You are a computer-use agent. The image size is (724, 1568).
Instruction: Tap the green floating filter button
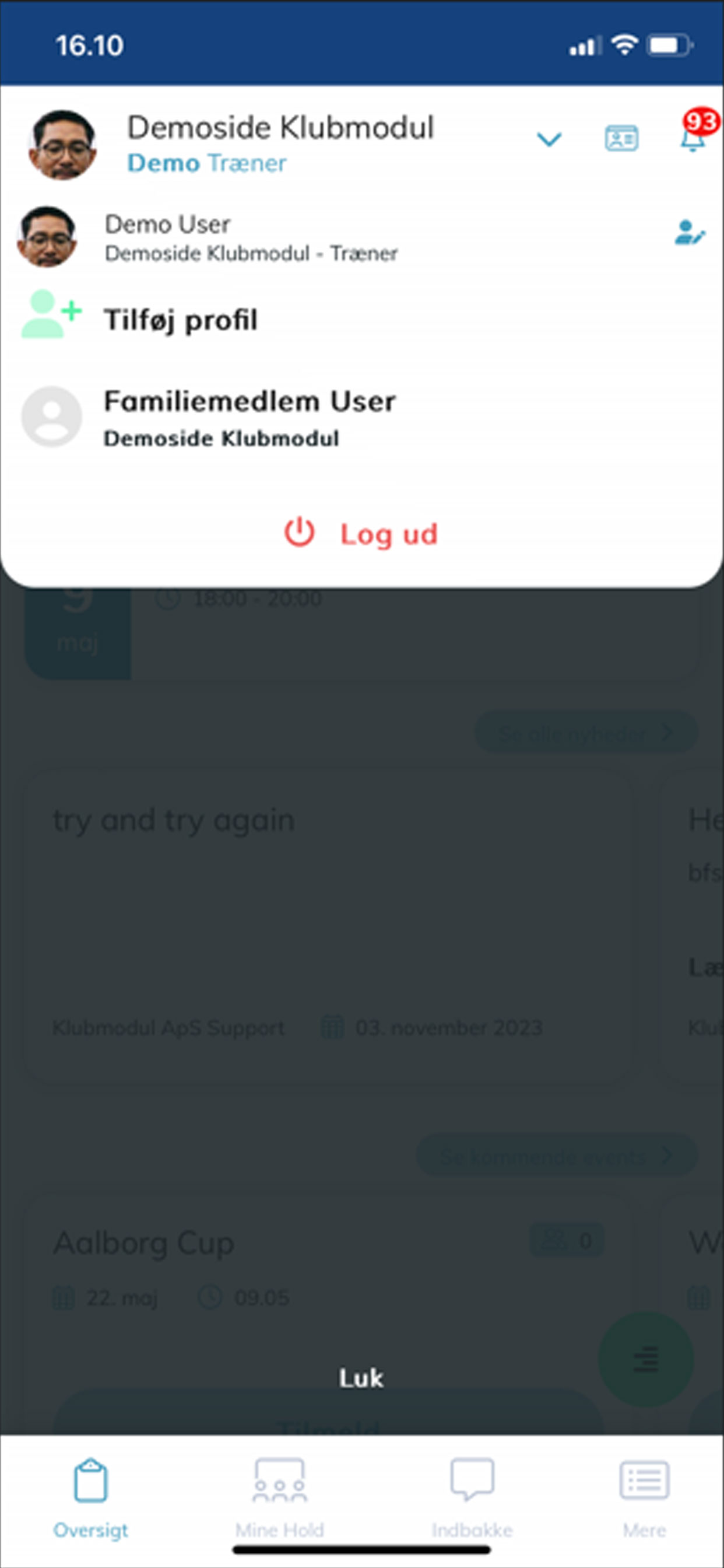[x=646, y=1359]
